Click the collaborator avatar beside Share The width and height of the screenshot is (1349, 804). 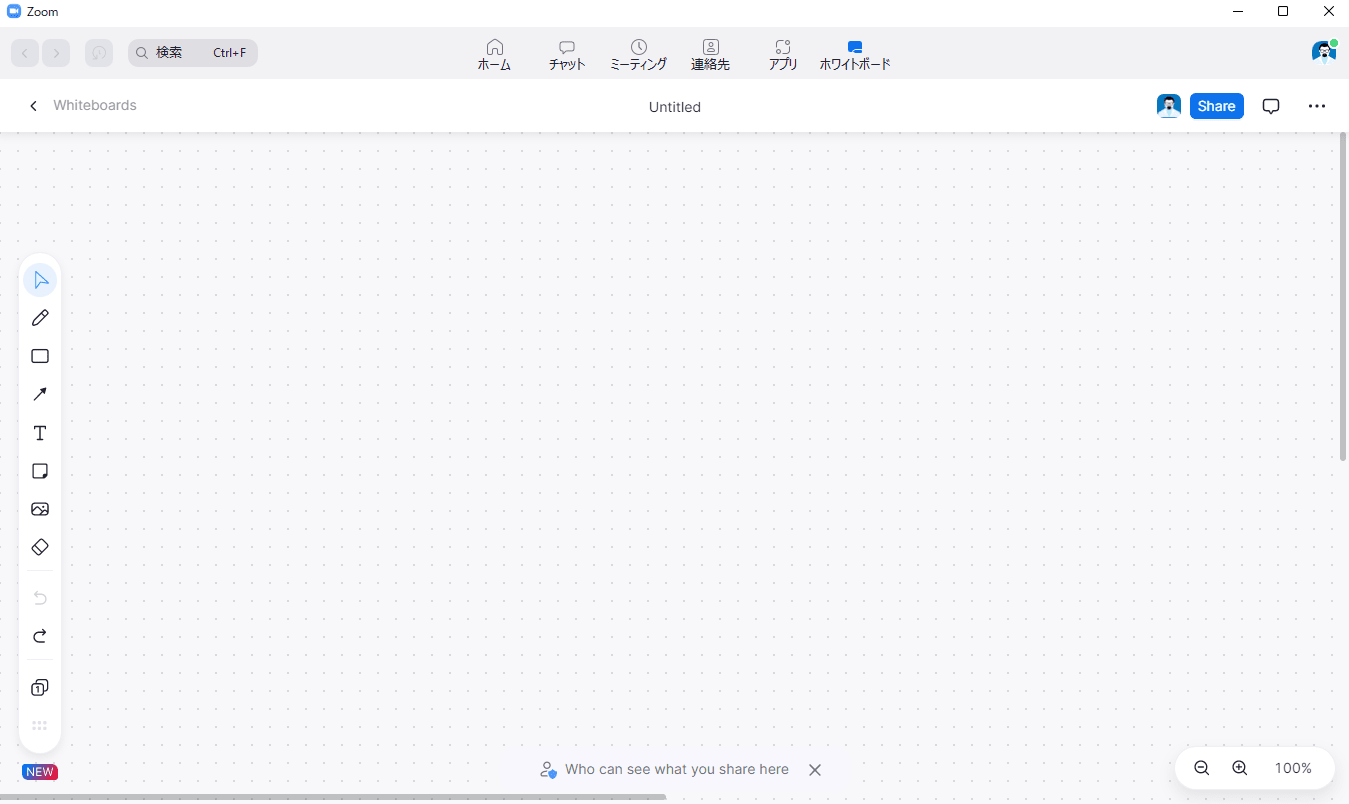click(x=1169, y=106)
